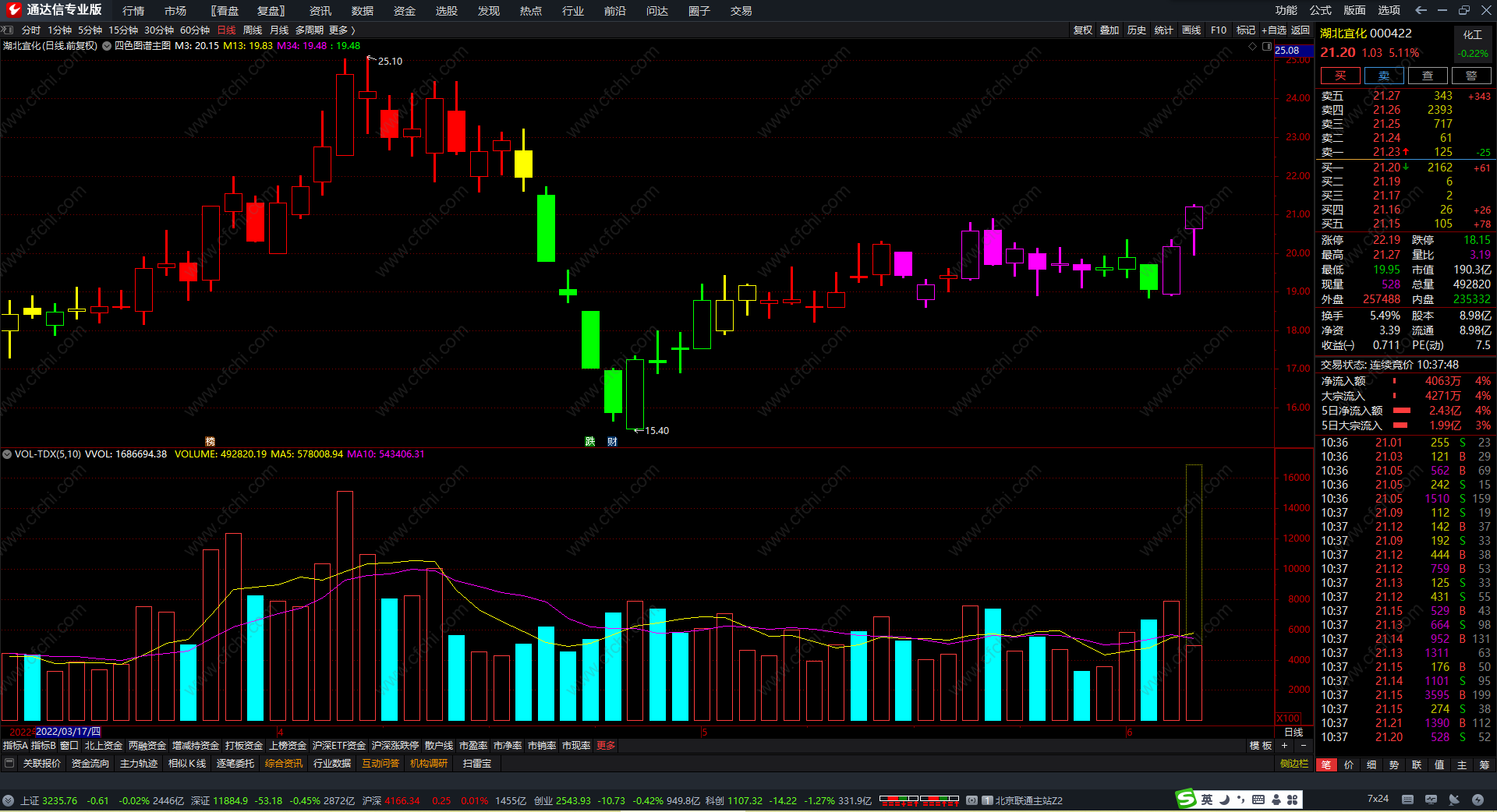This screenshot has height=812, width=1497.
Task: Click the monitor icon in status bar
Action: point(1431,800)
